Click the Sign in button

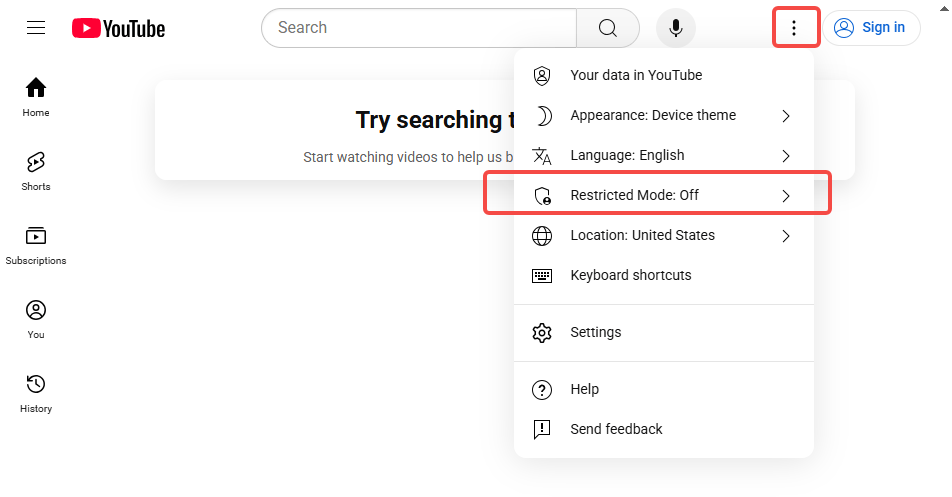click(x=871, y=28)
